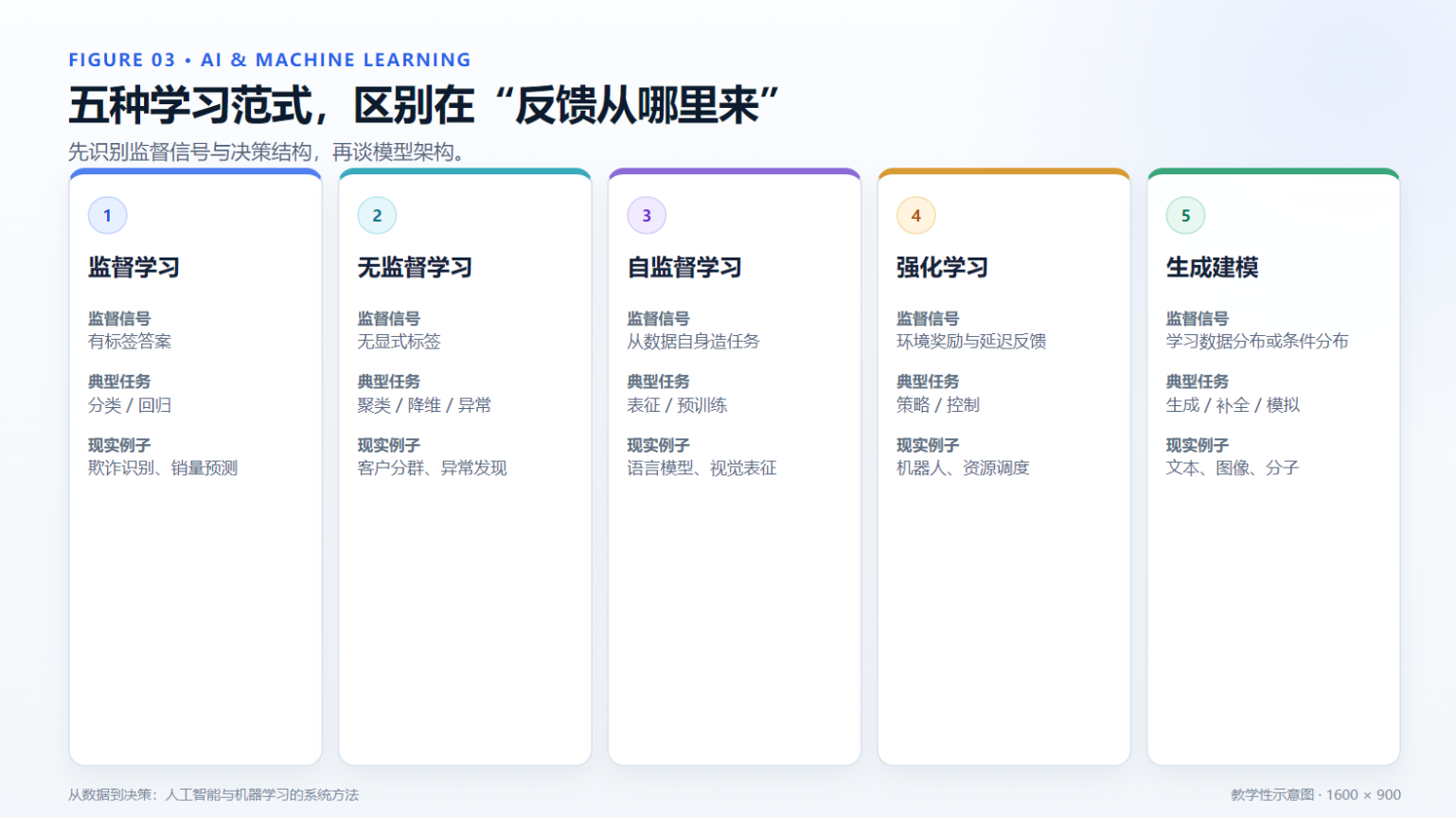
Task: Click the text 语言模型、视觉表征
Action: click(x=701, y=468)
